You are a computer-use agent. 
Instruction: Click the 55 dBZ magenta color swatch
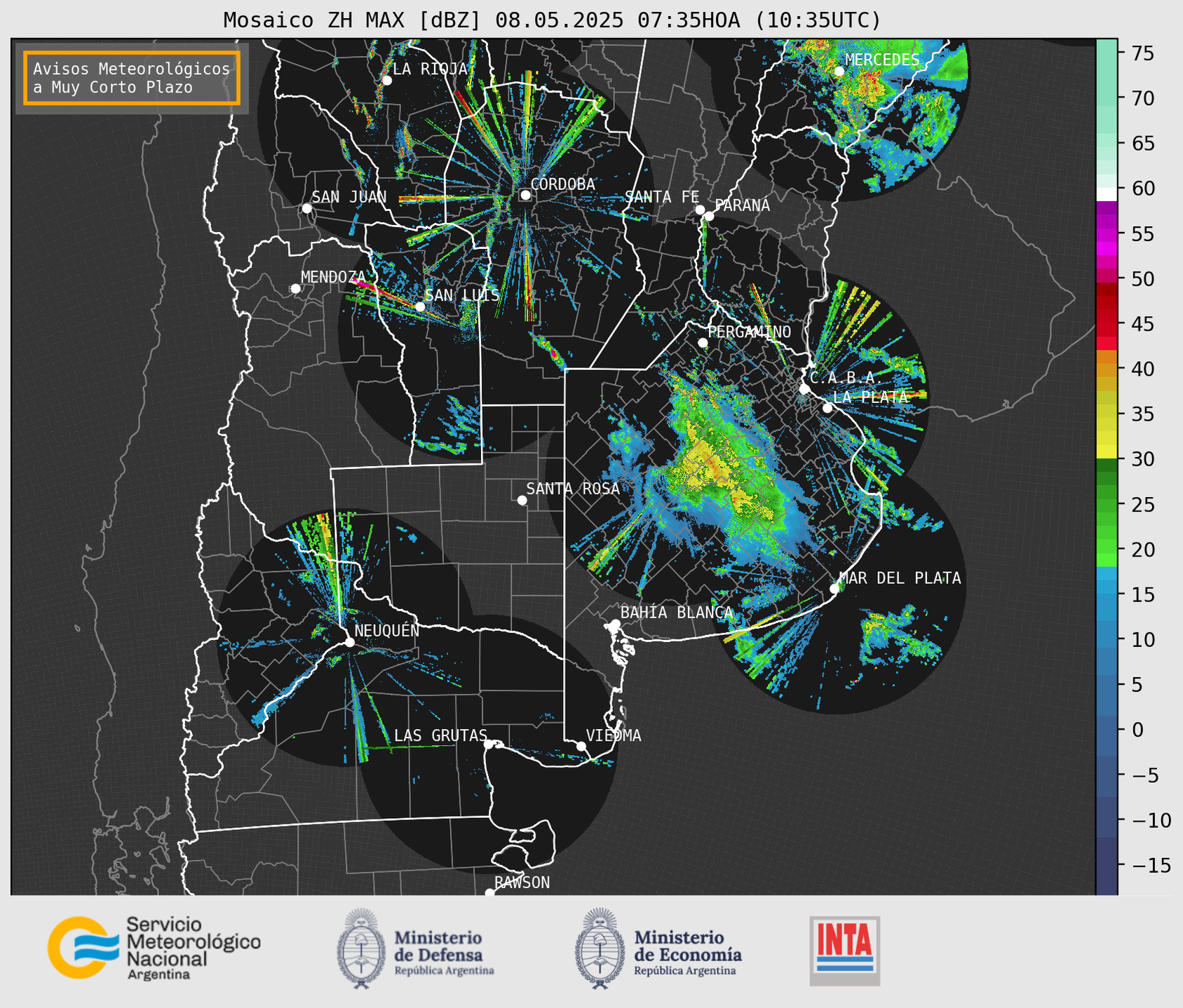coord(1107,233)
